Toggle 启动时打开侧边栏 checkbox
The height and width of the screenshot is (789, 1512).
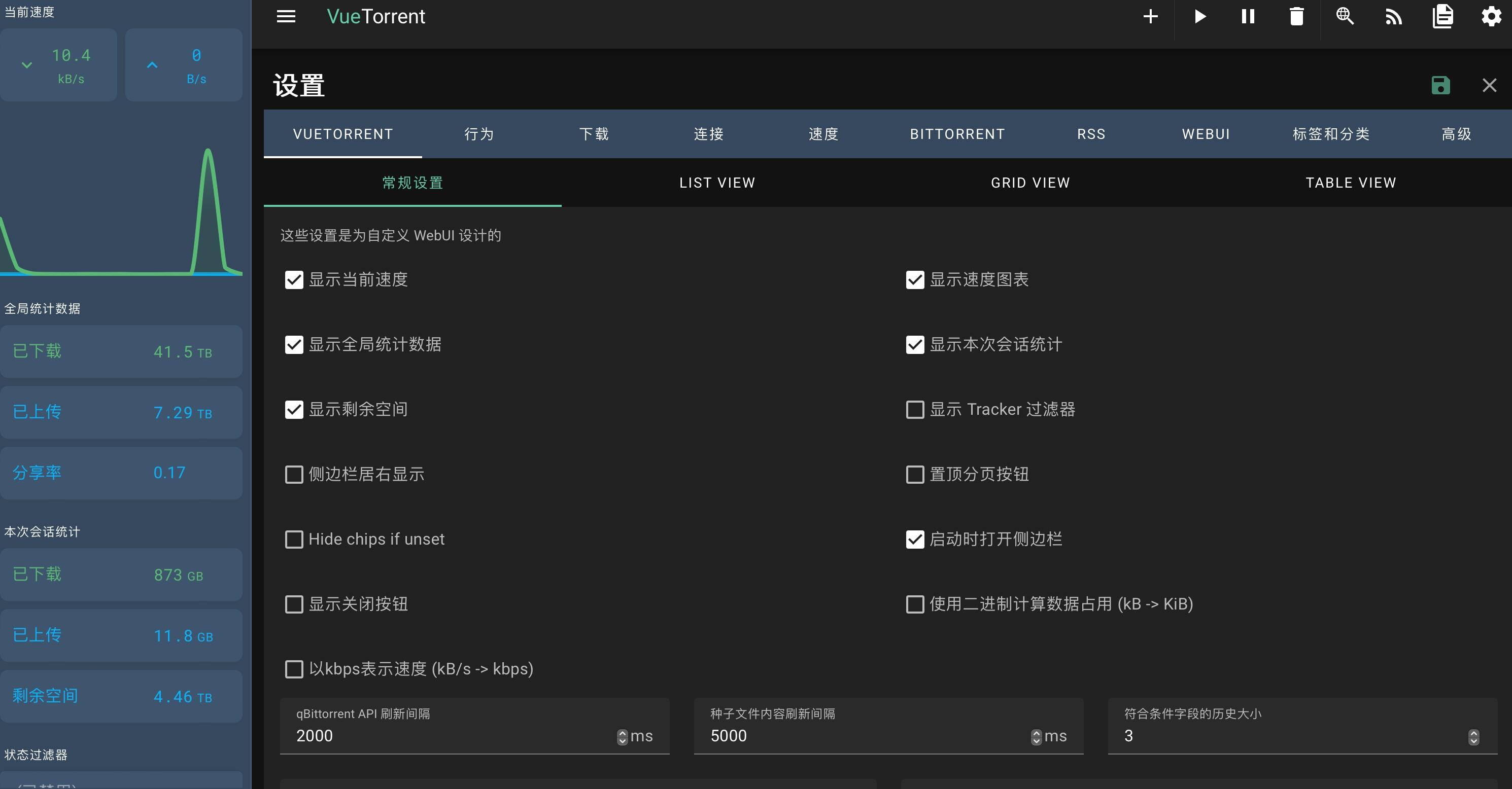tap(915, 540)
